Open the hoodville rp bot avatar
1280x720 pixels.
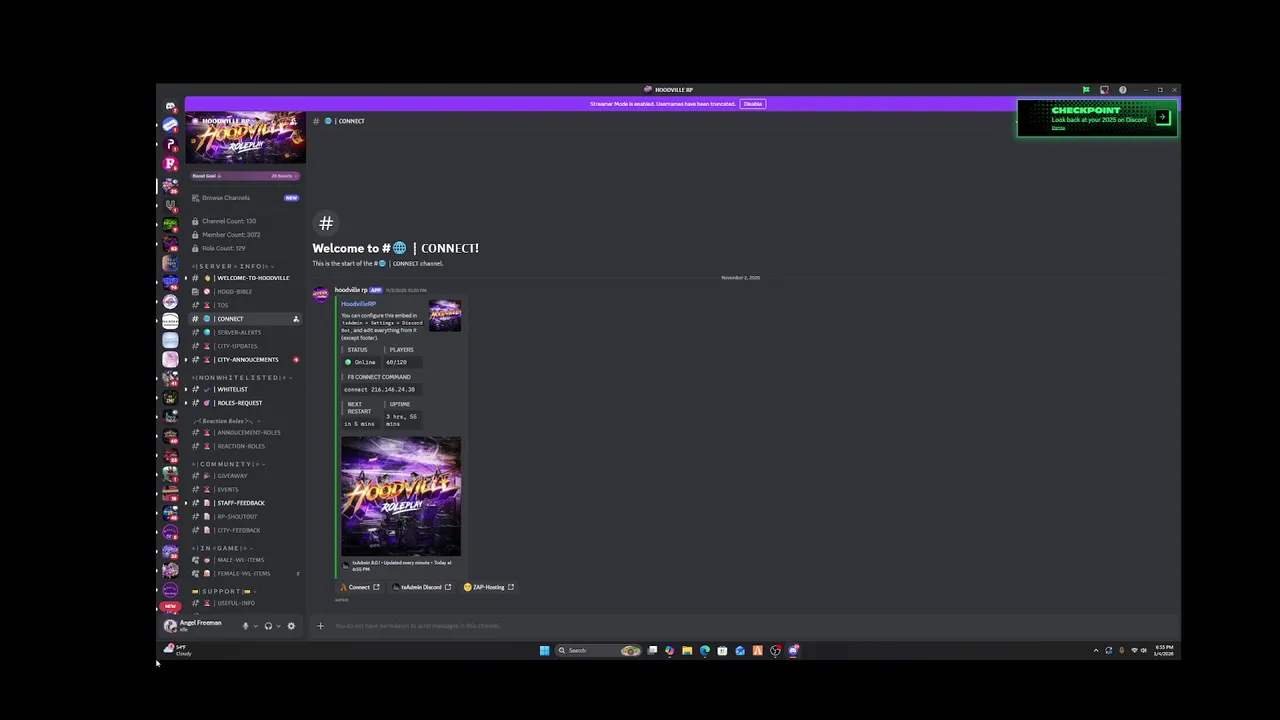pyautogui.click(x=321, y=294)
